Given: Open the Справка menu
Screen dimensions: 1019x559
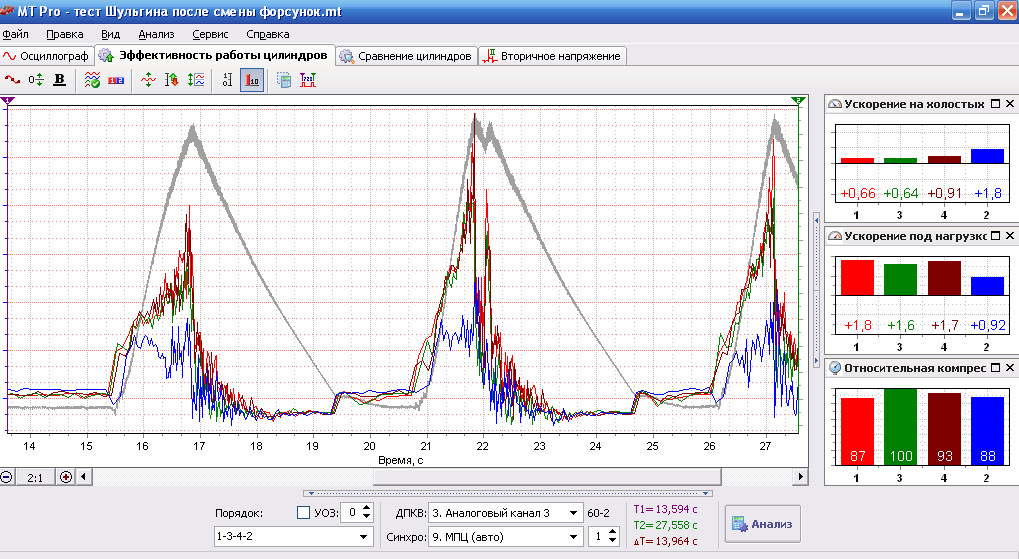Looking at the screenshot, I should click(x=268, y=34).
